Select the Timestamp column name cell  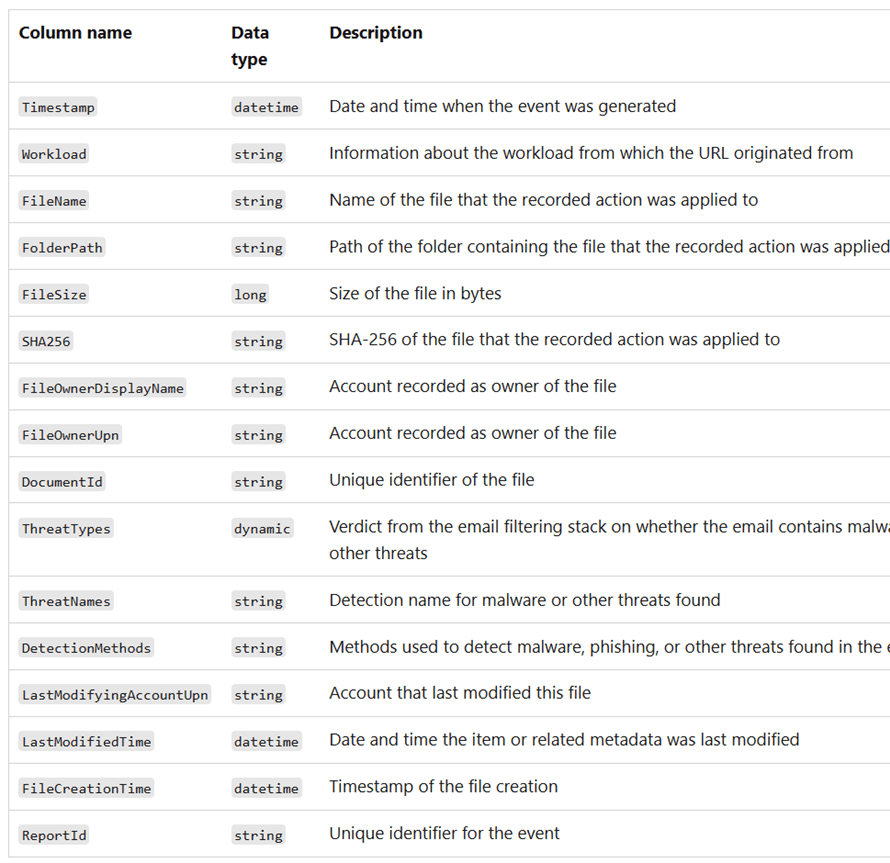(x=58, y=107)
